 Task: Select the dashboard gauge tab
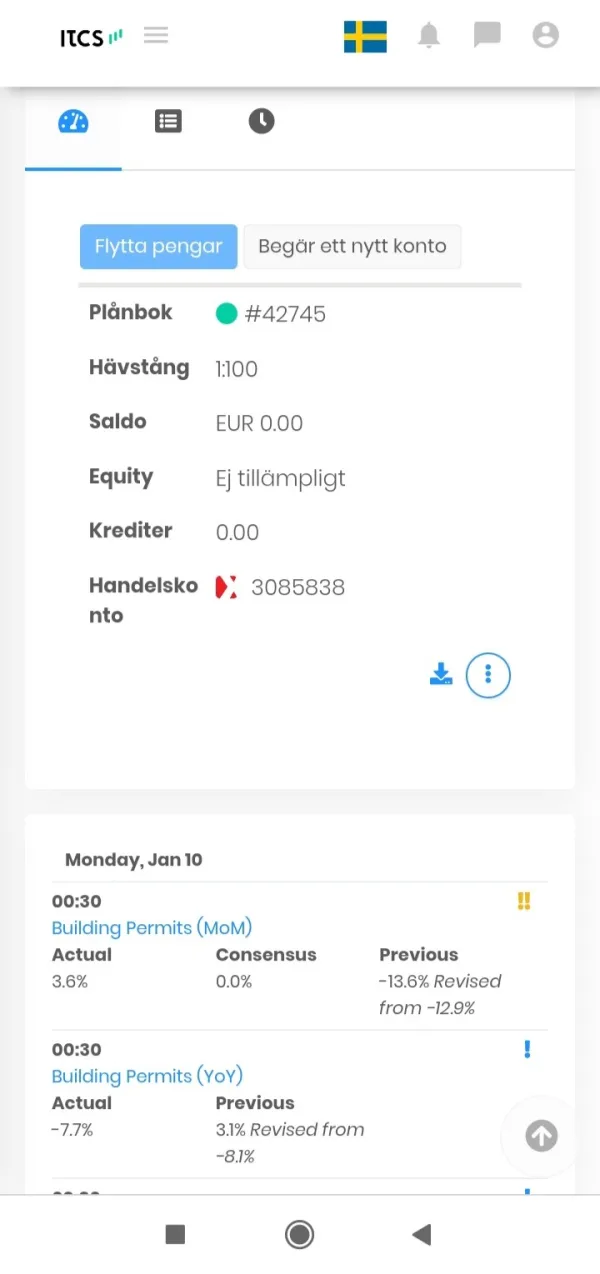[73, 122]
